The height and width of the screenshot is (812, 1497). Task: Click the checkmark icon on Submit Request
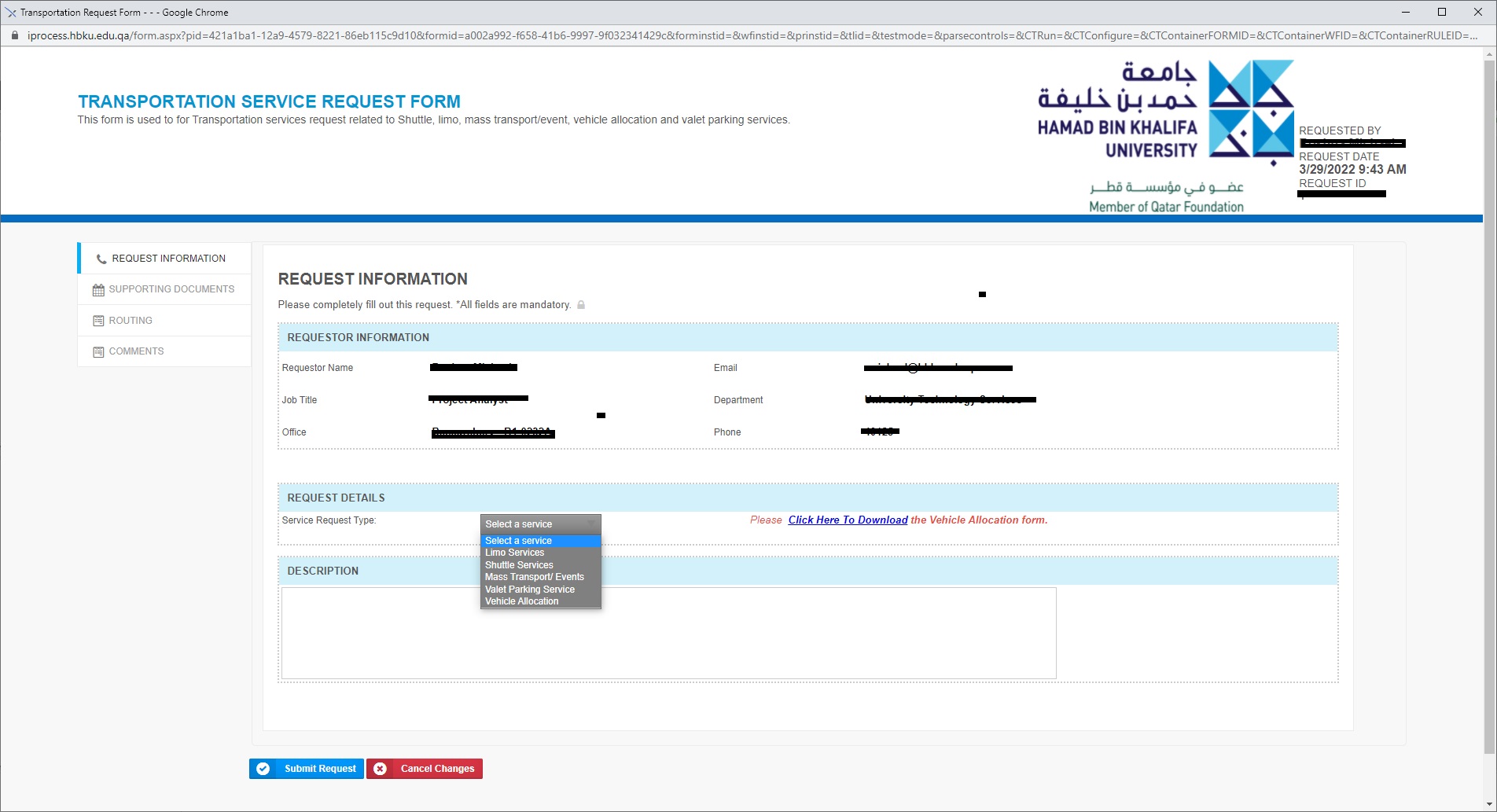tap(263, 769)
